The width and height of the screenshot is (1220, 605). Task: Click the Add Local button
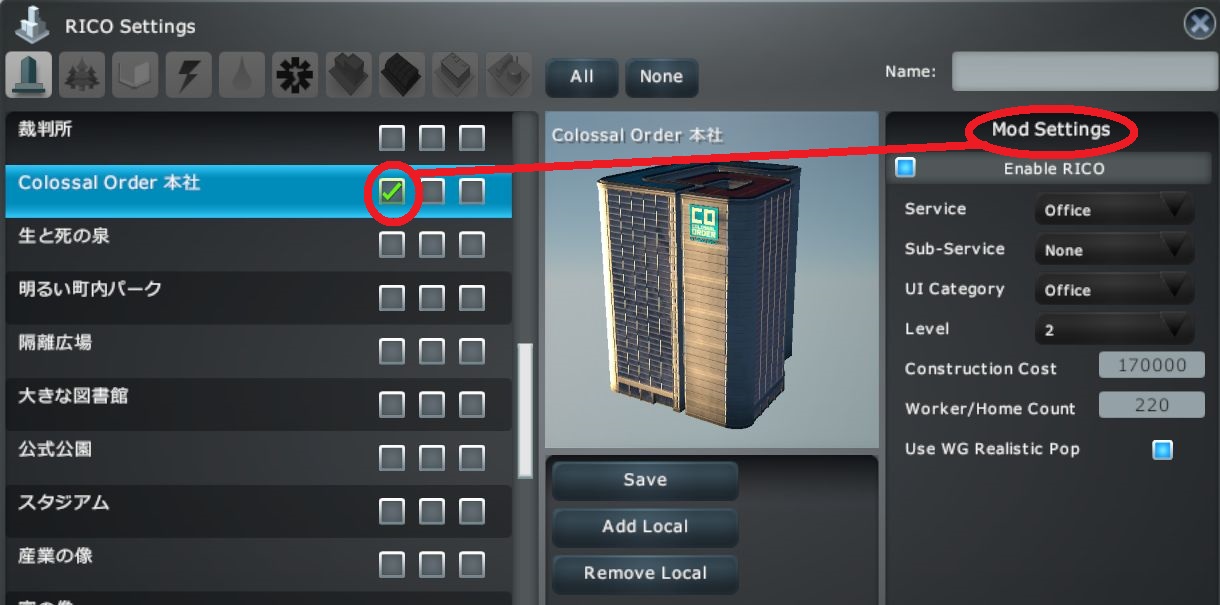click(645, 527)
